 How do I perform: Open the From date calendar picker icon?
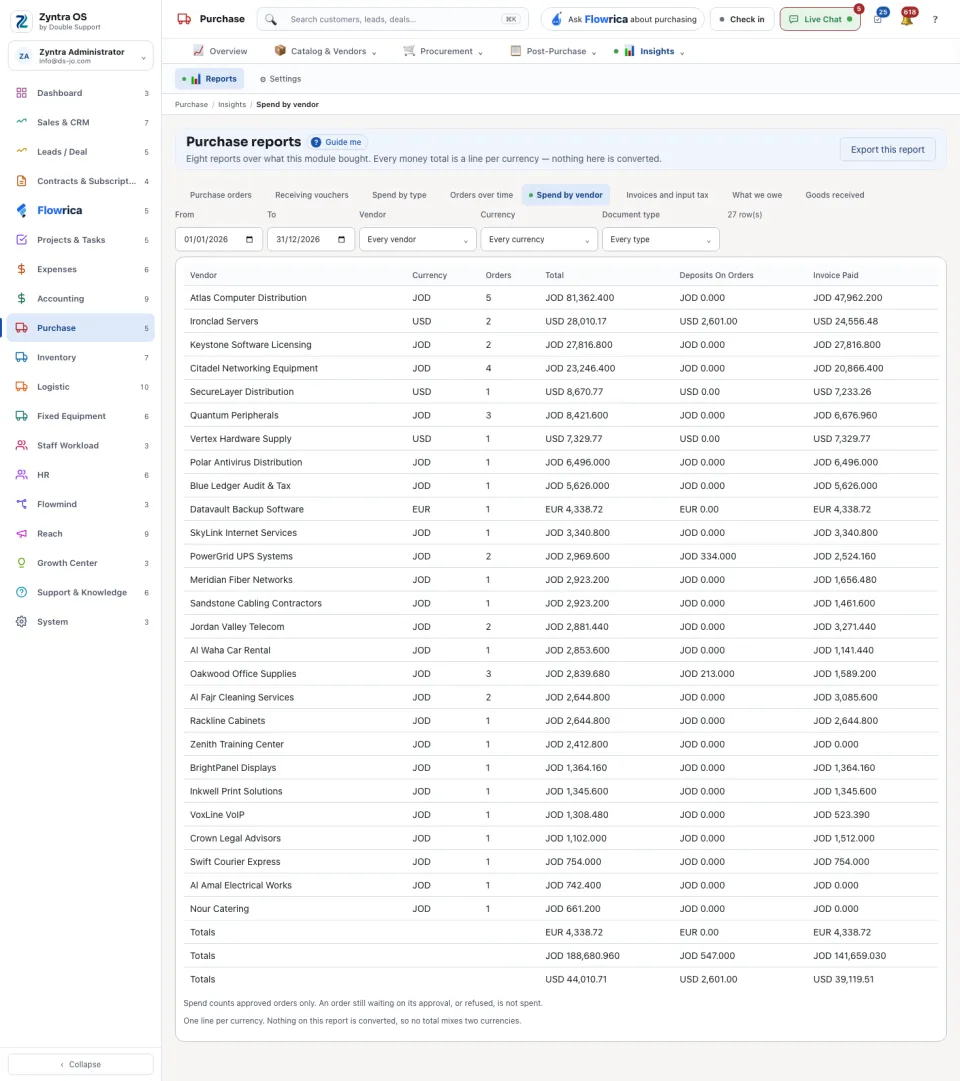[x=250, y=239]
